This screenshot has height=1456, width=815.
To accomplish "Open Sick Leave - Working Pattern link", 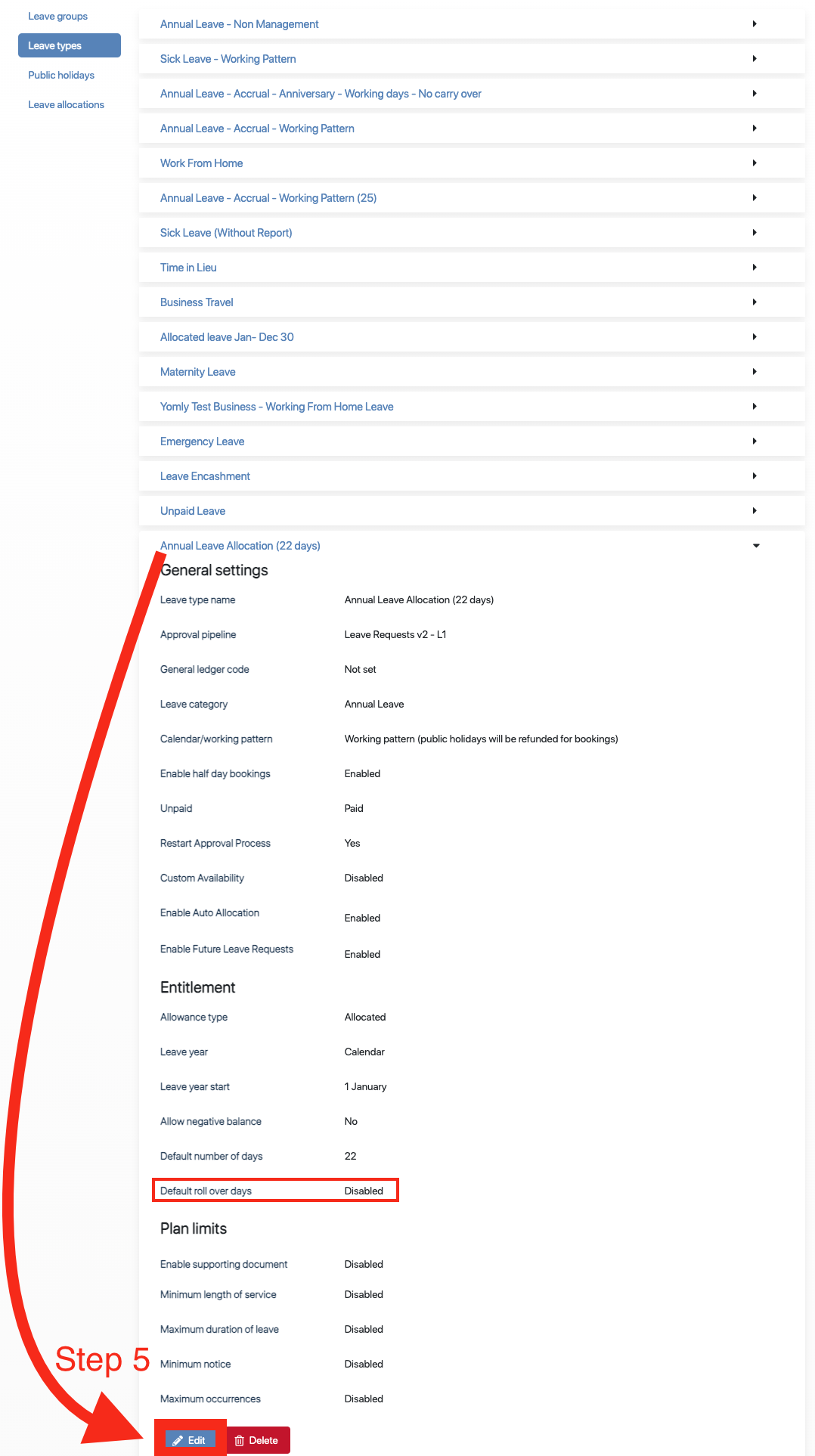I will pyautogui.click(x=228, y=59).
